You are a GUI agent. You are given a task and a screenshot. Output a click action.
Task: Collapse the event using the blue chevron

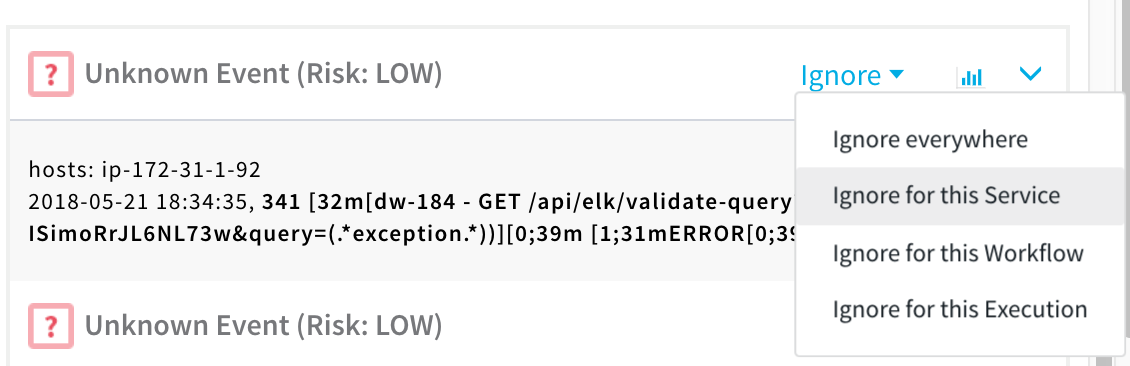(x=1031, y=73)
